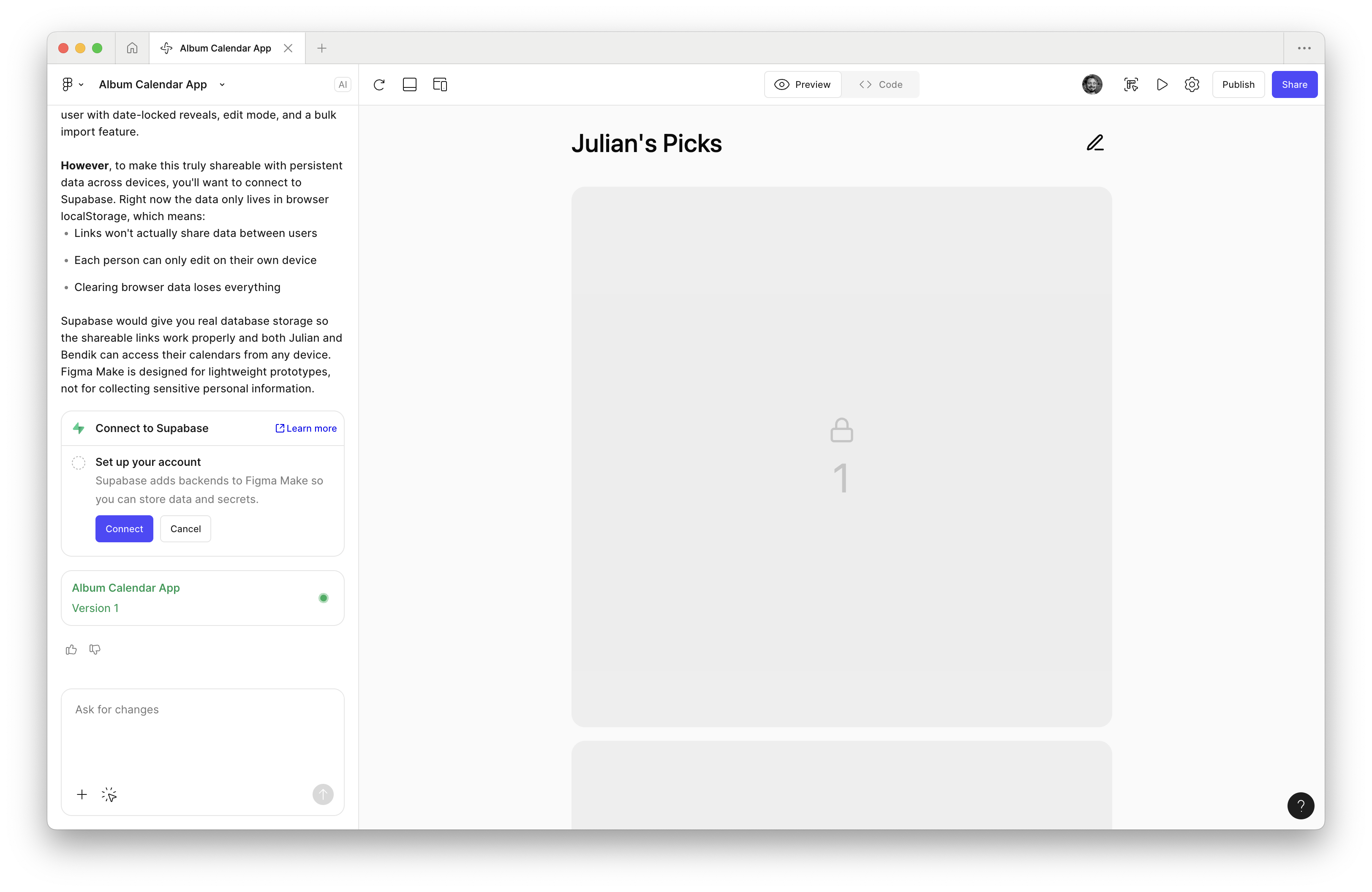
Task: Give the response a thumbs down
Action: pos(95,650)
